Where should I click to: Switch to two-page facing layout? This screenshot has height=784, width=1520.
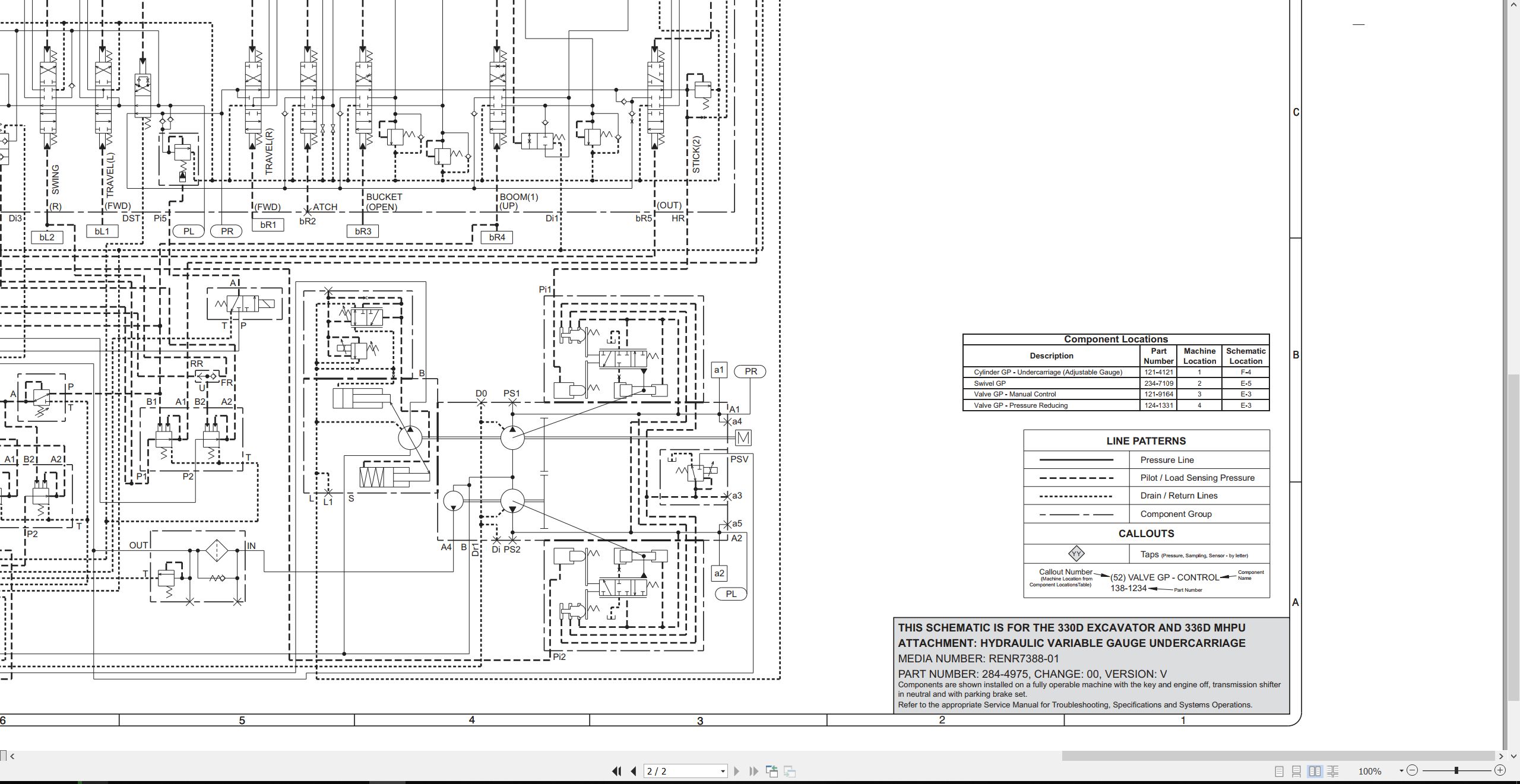point(1315,771)
